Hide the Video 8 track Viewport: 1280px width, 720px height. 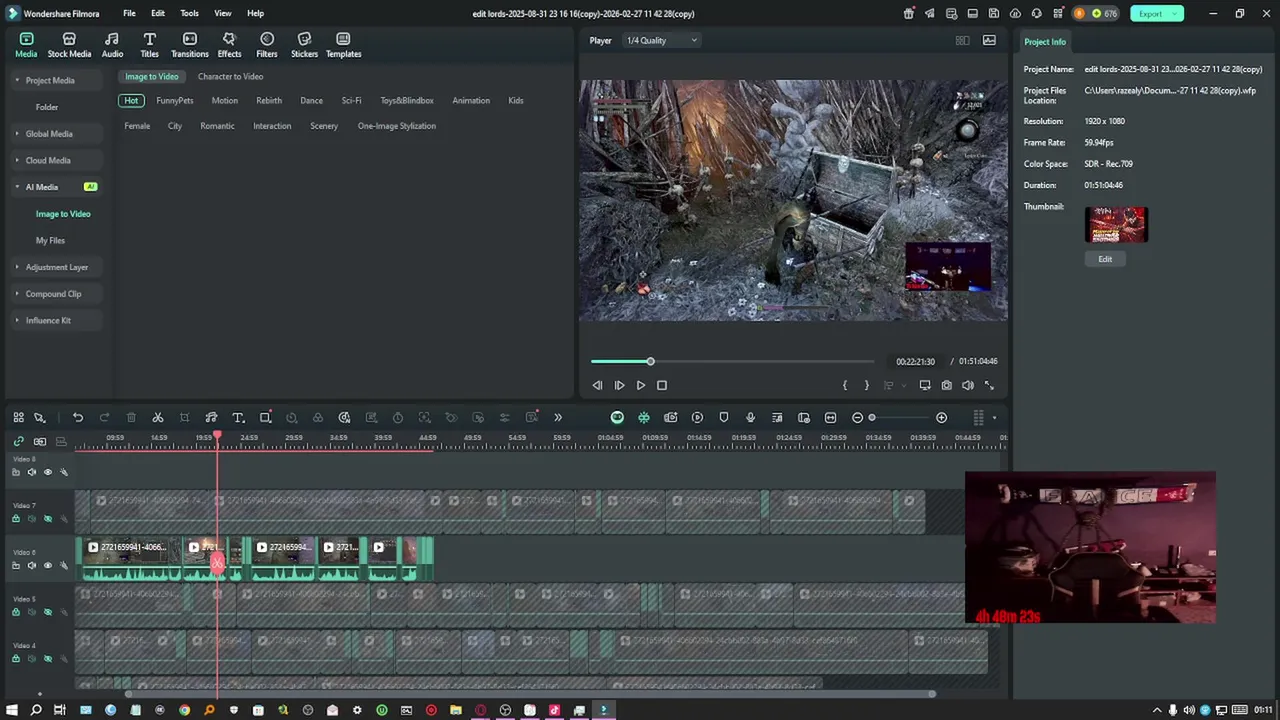pos(47,472)
